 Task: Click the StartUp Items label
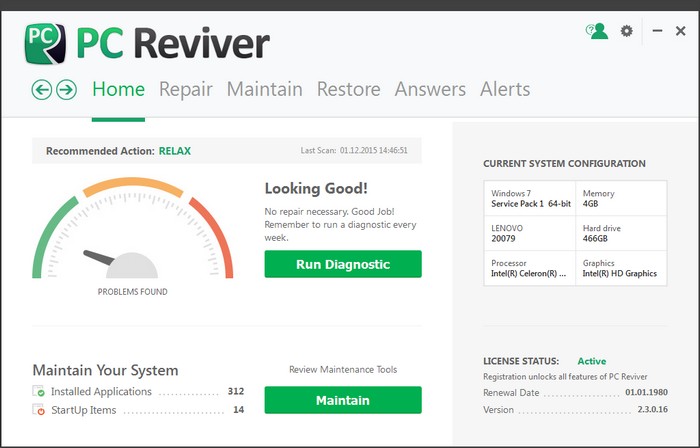point(83,410)
